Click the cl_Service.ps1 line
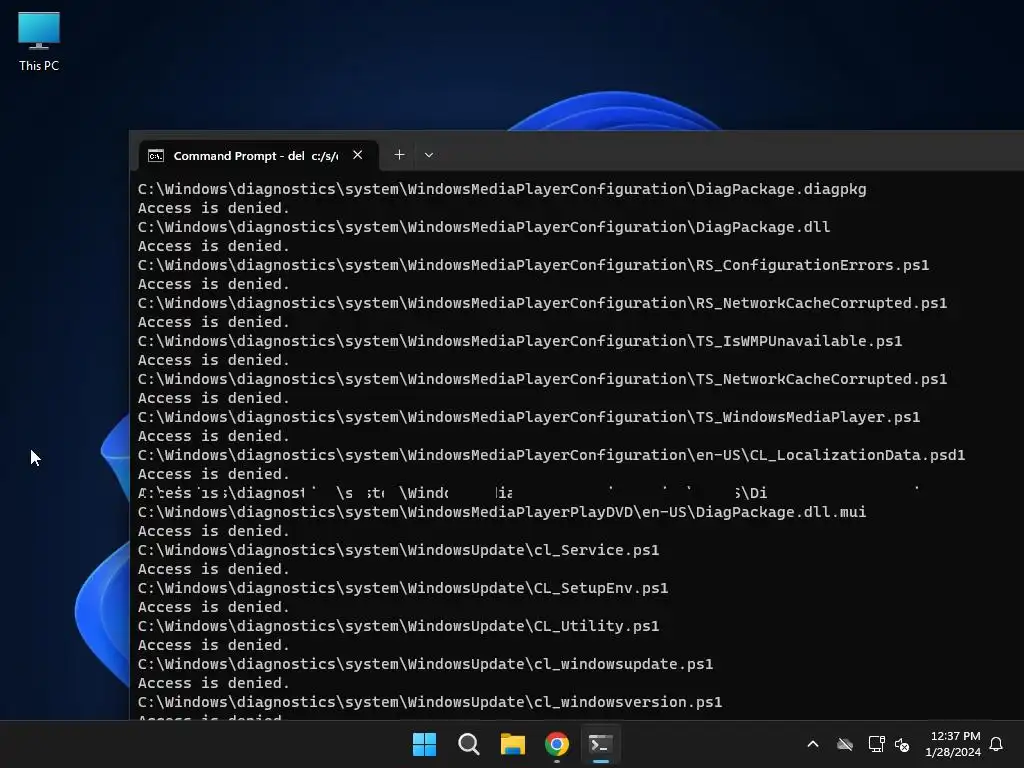The image size is (1024, 768). coord(398,550)
